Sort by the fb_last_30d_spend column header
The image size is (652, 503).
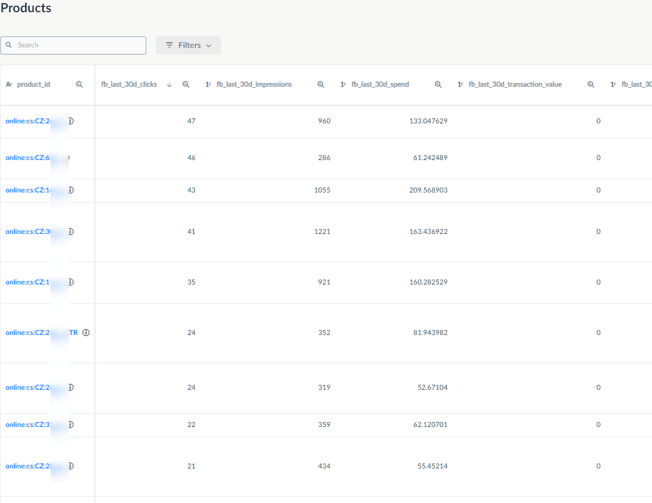coord(380,85)
